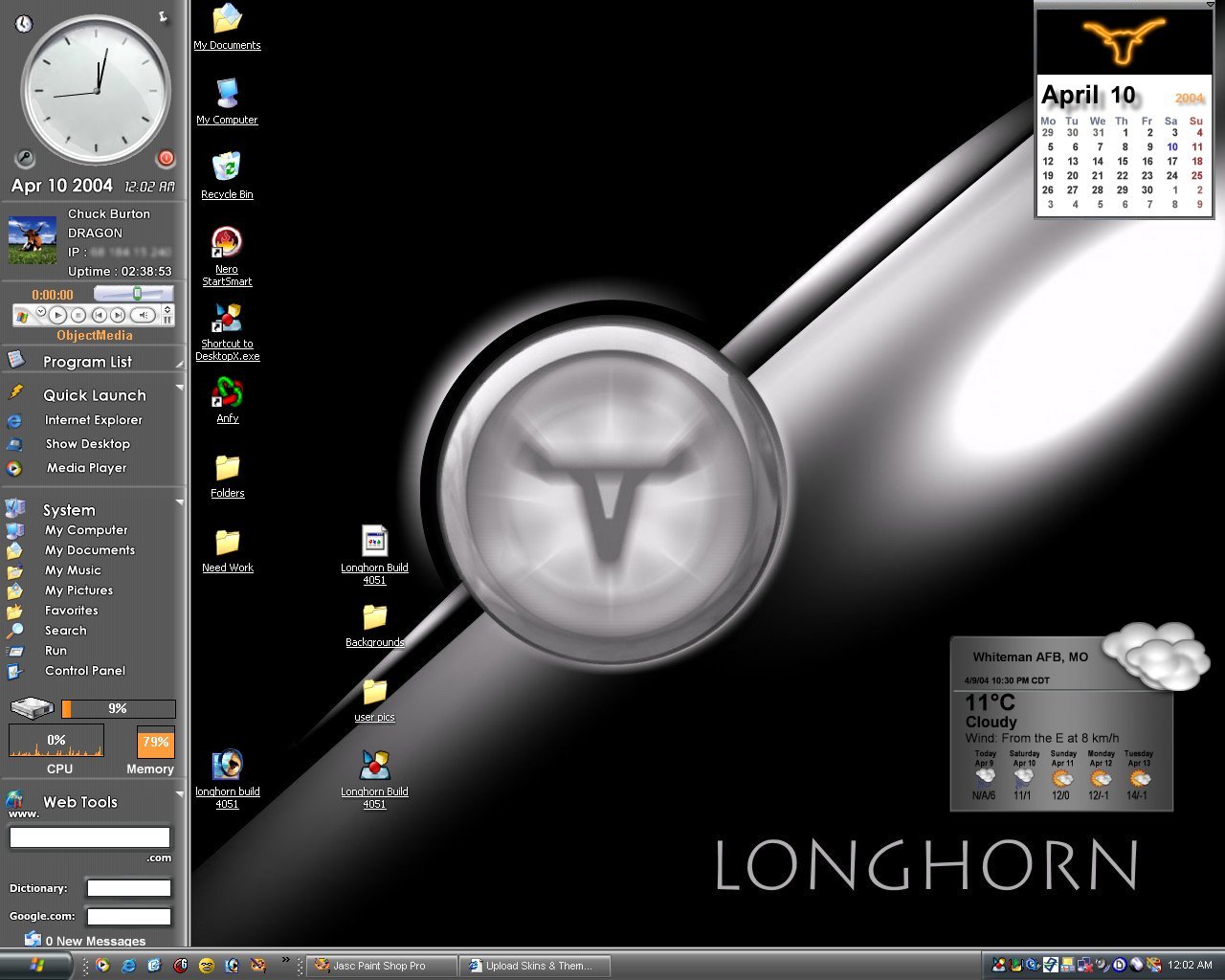Click the network disconnected tray icon

[x=1085, y=965]
